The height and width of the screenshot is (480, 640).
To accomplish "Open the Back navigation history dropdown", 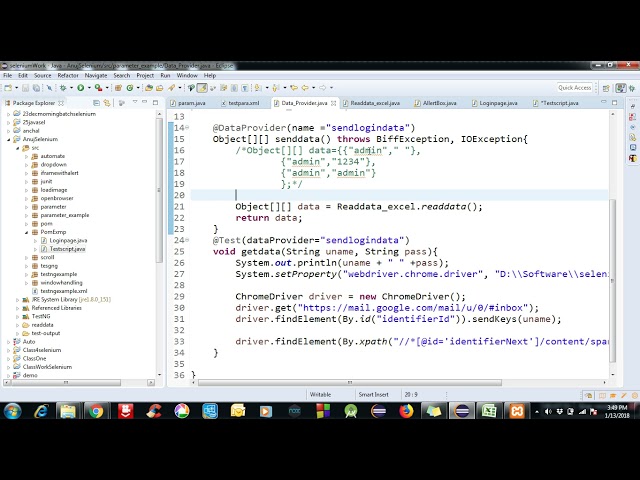I will 313,88.
